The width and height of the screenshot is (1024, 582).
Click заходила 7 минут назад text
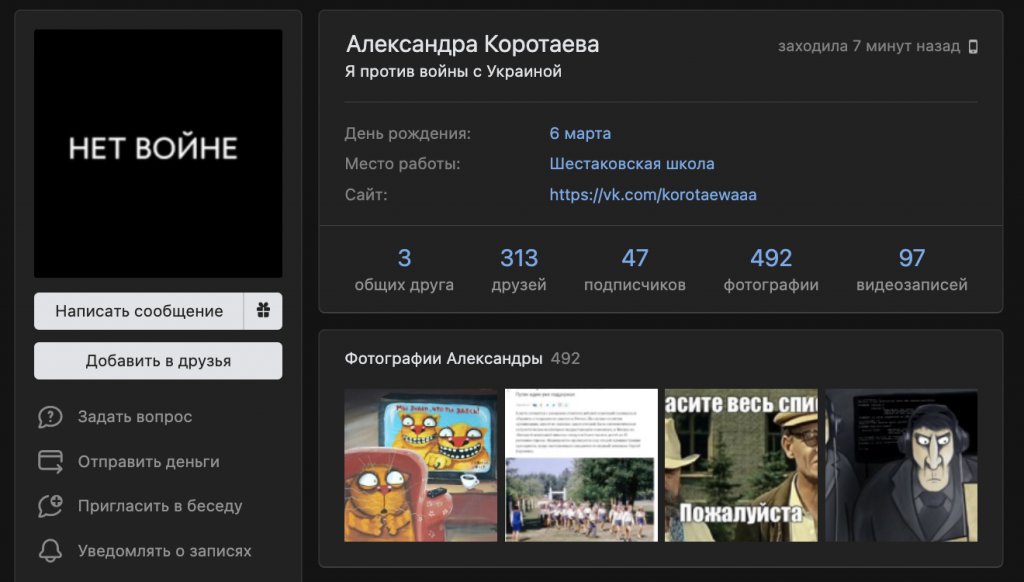click(x=869, y=46)
